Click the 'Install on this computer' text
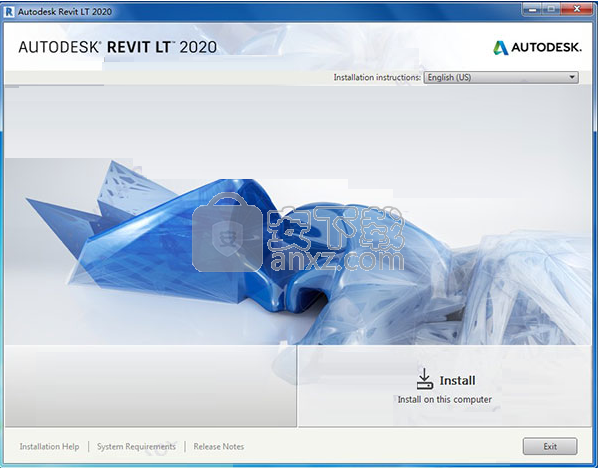This screenshot has width=600, height=468. [x=445, y=400]
